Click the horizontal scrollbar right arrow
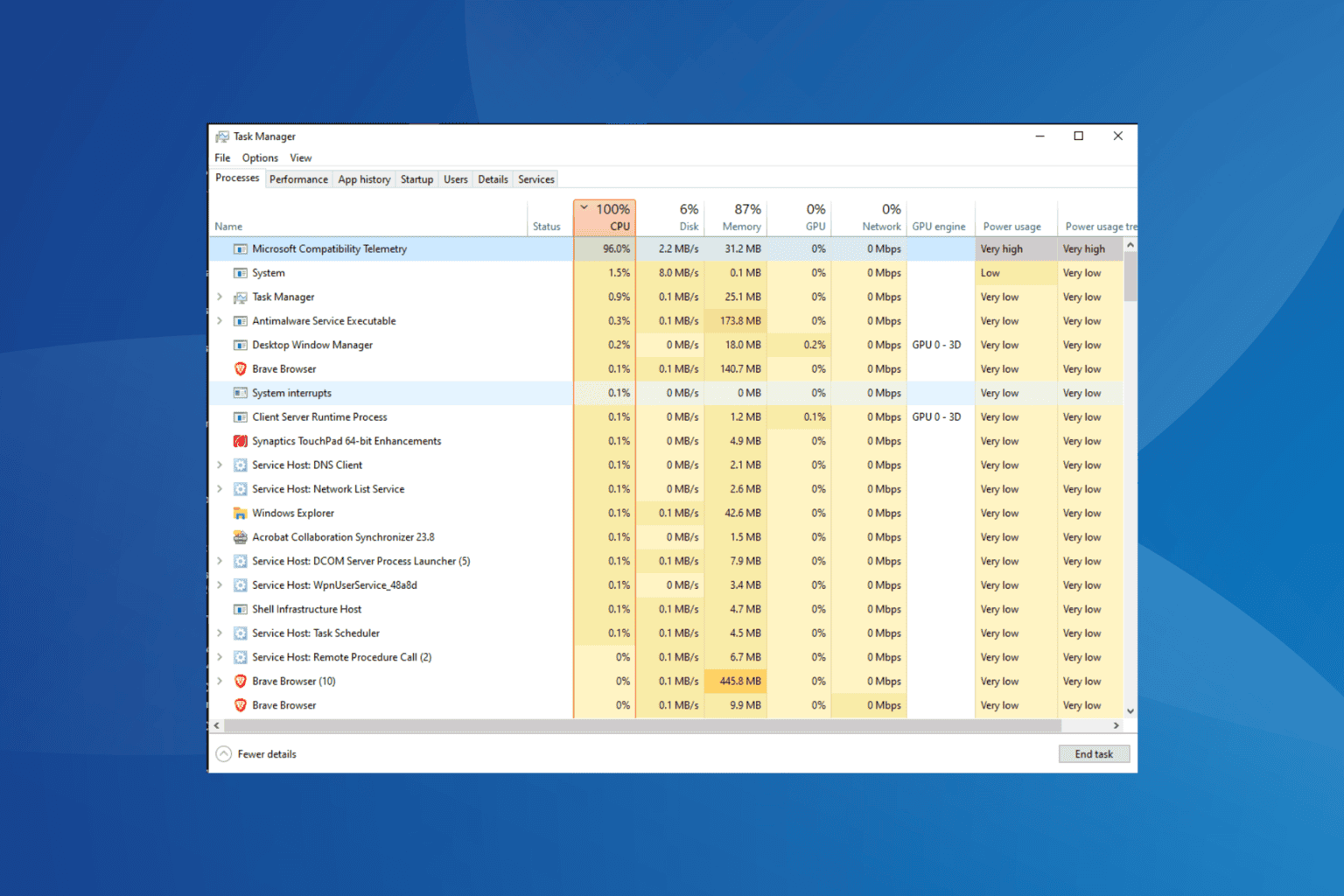 click(x=1116, y=725)
